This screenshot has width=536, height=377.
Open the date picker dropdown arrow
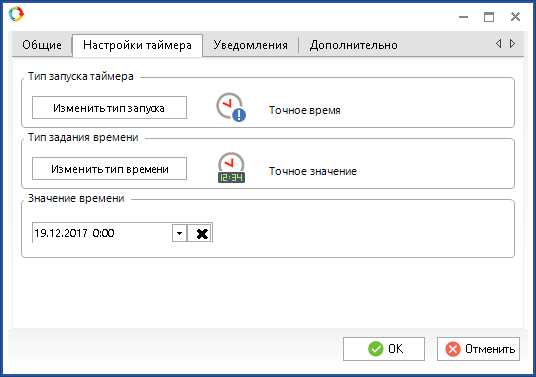click(x=179, y=233)
